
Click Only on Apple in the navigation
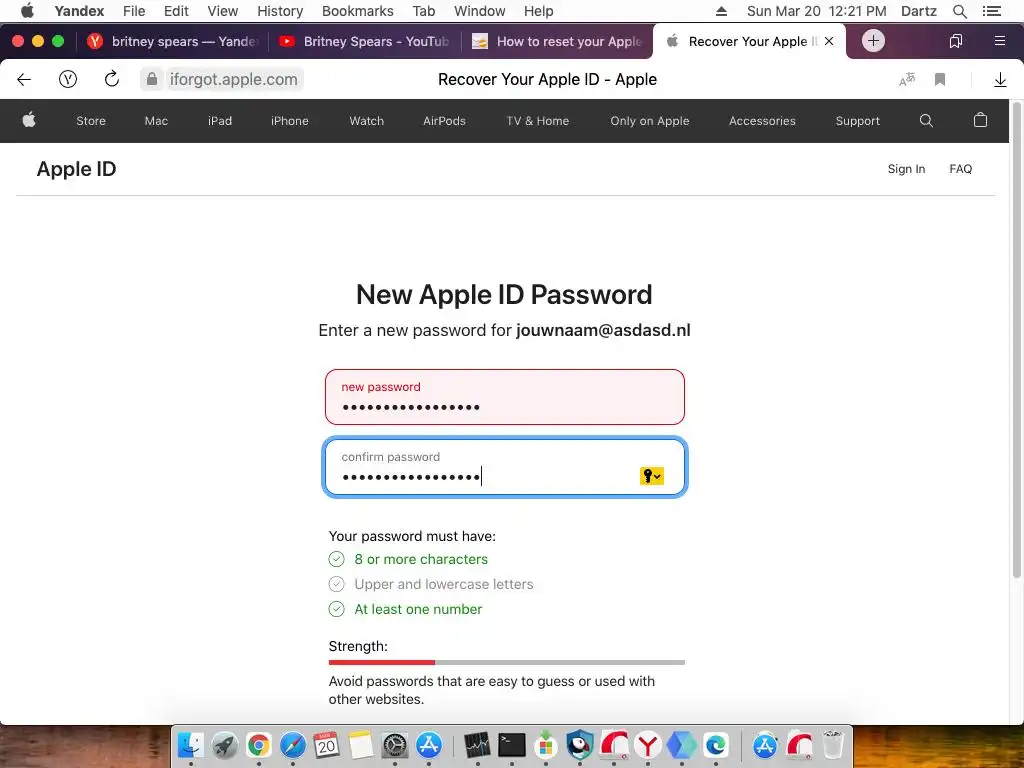click(x=650, y=121)
